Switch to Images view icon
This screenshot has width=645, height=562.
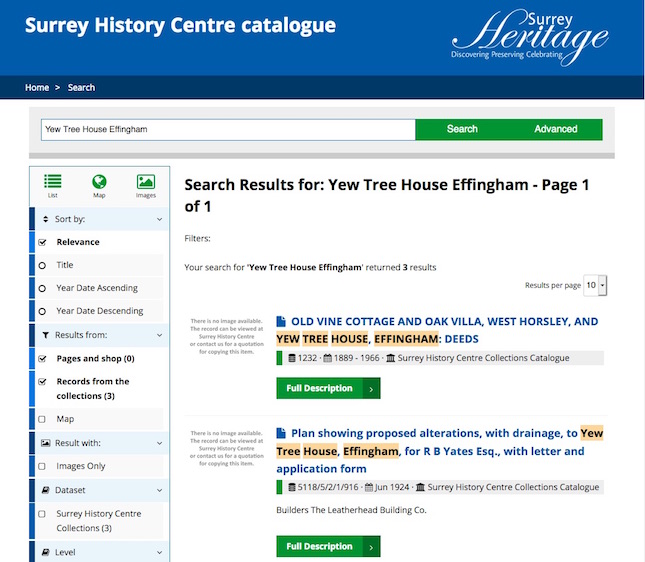pos(146,181)
